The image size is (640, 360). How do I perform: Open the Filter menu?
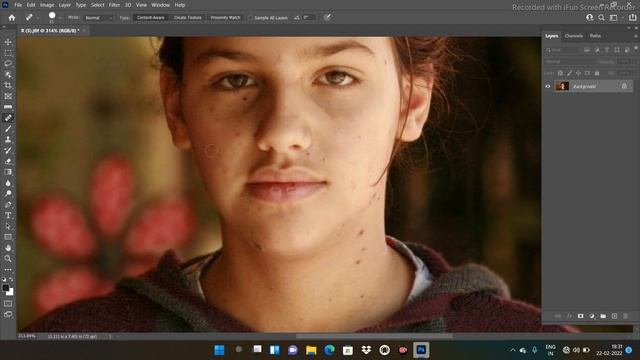click(x=114, y=5)
